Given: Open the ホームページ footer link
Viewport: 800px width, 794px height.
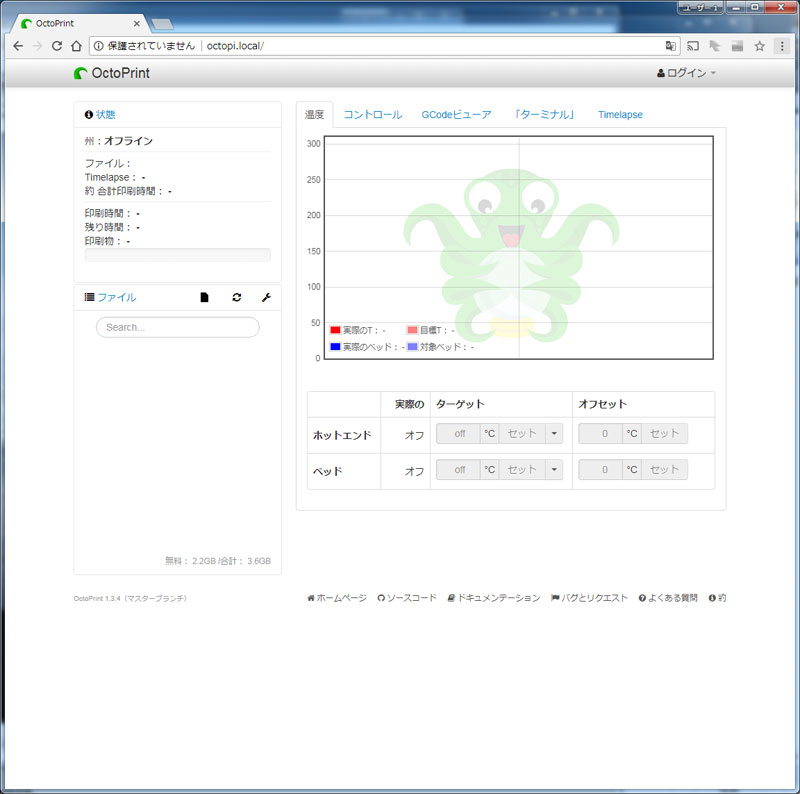Looking at the screenshot, I should (x=337, y=598).
